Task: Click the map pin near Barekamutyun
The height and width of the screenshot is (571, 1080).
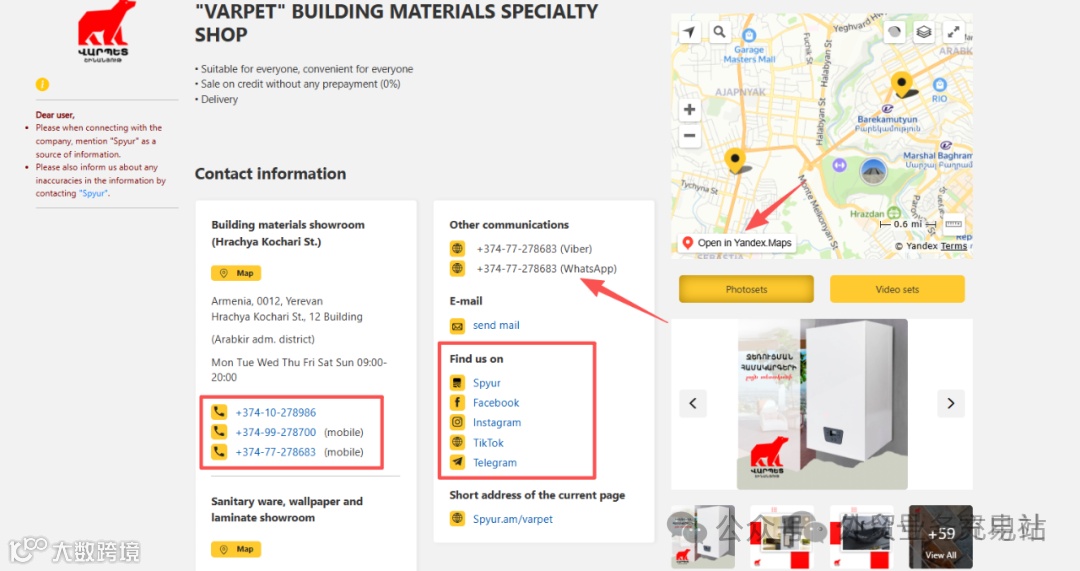Action: point(902,84)
